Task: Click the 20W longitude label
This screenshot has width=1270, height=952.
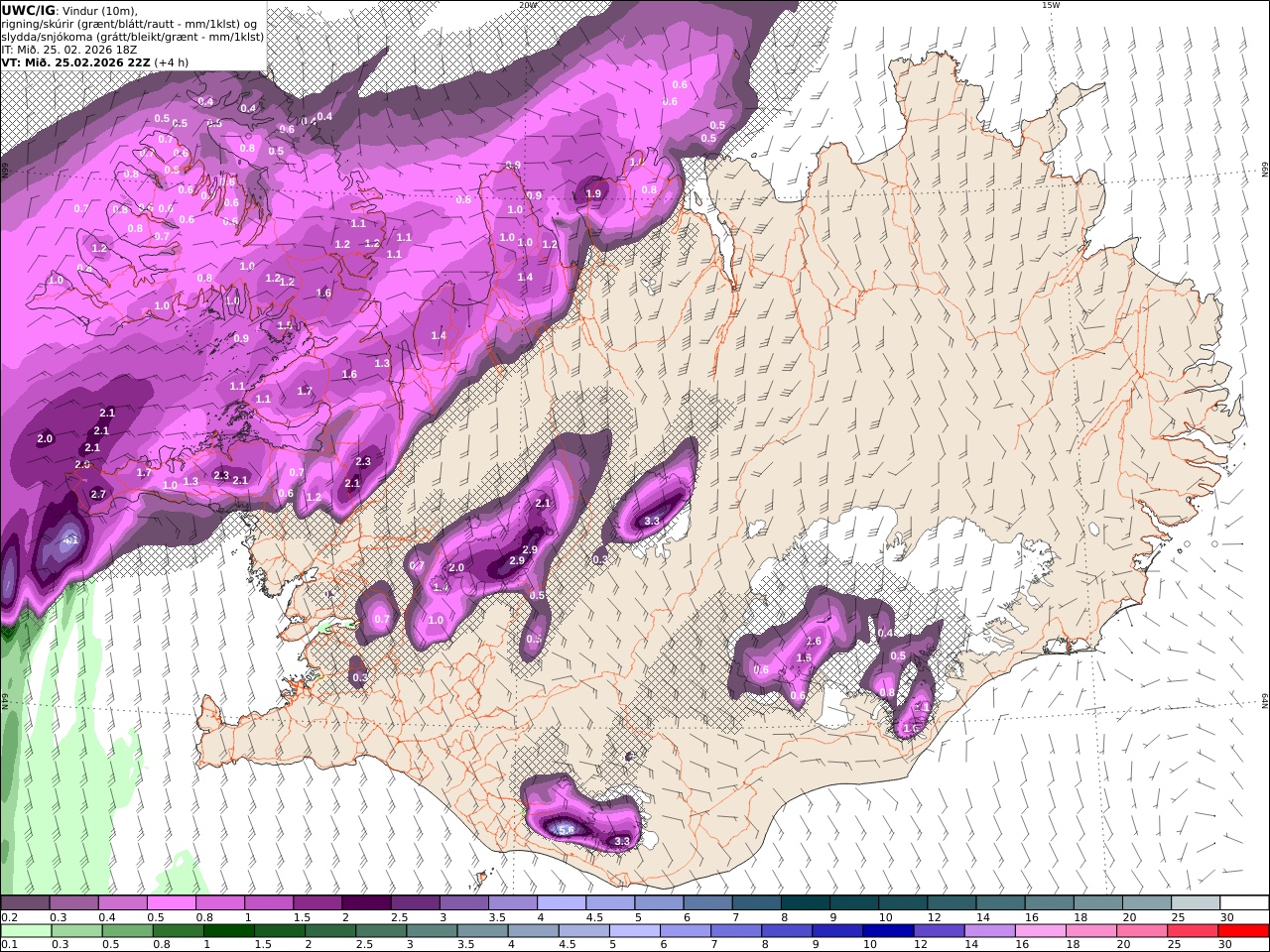Action: [x=528, y=5]
